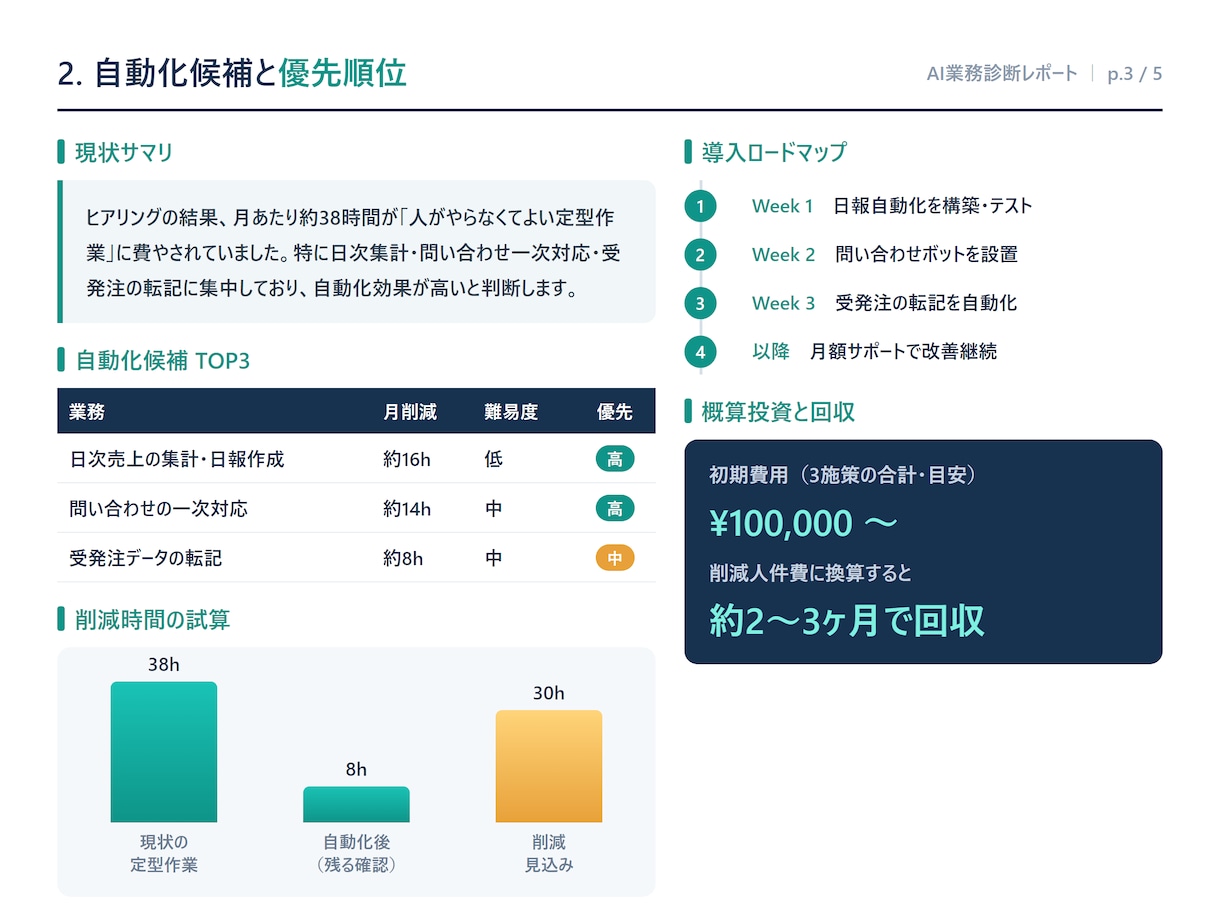Screen dimensions: 1220x915
Task: Click the 約2〜3ヶ月で回収 text
Action: (847, 621)
